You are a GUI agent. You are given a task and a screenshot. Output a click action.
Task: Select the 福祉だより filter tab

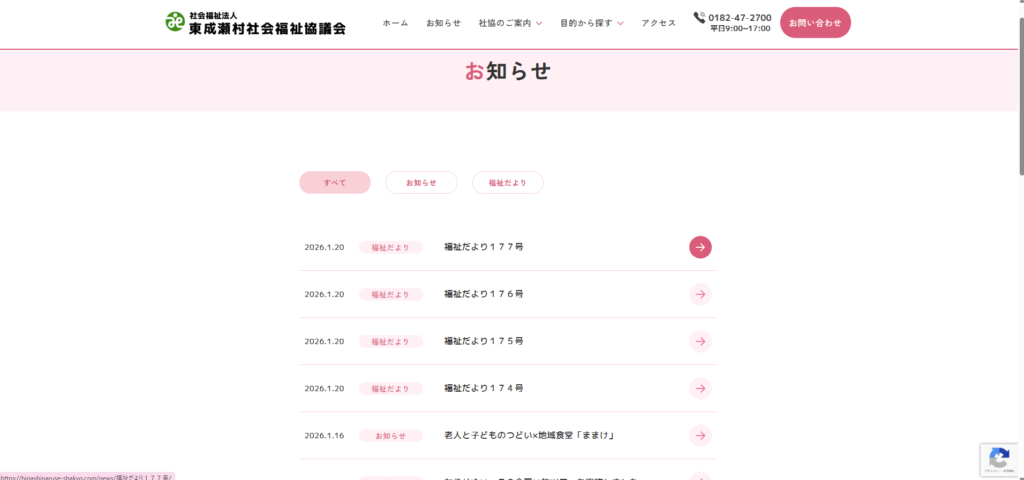pos(507,183)
